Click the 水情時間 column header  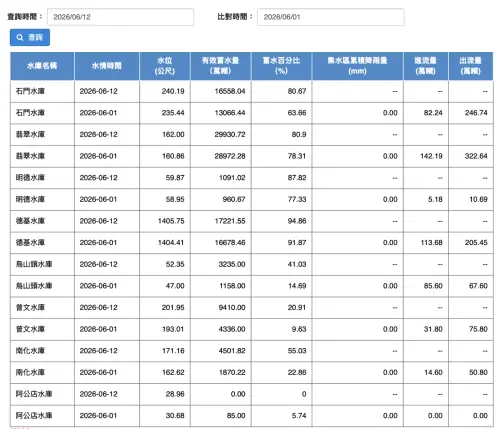(107, 66)
